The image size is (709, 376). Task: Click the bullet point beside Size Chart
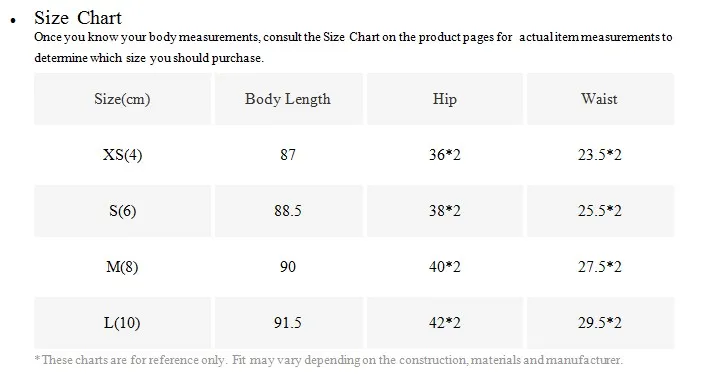coord(13,20)
